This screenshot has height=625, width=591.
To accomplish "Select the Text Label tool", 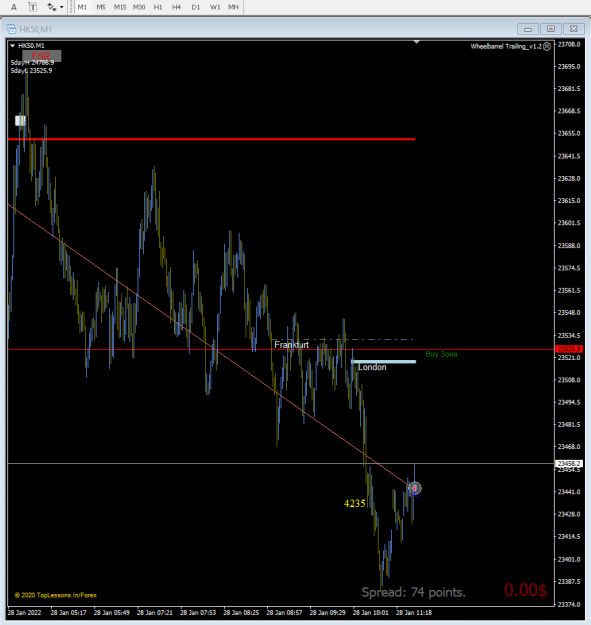I will coord(33,7).
